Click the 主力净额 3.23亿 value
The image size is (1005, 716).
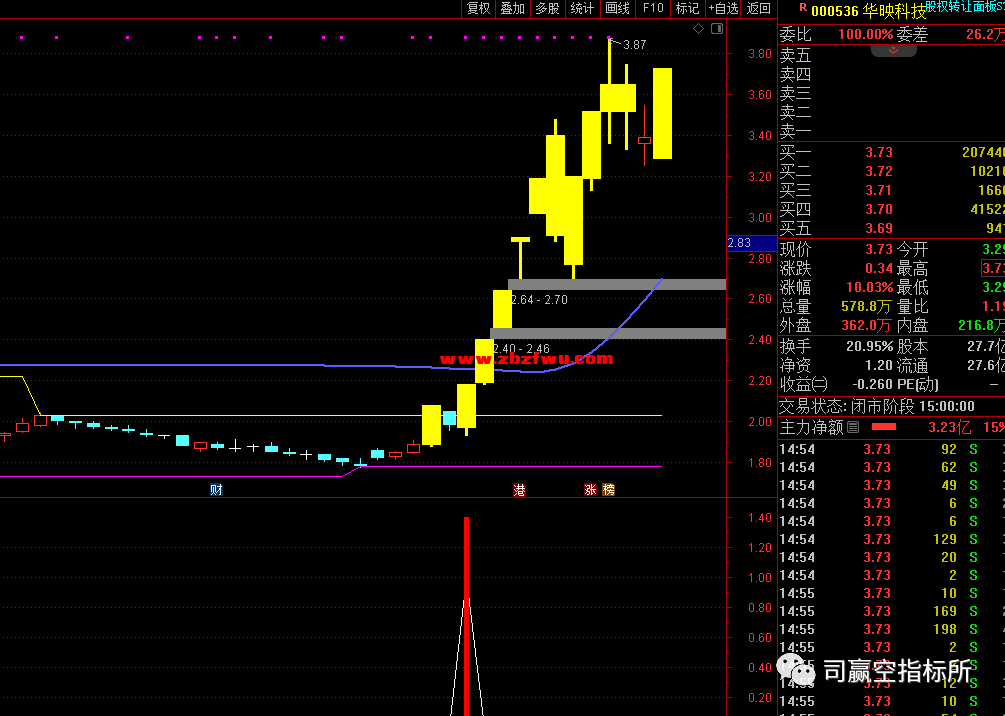coord(951,427)
